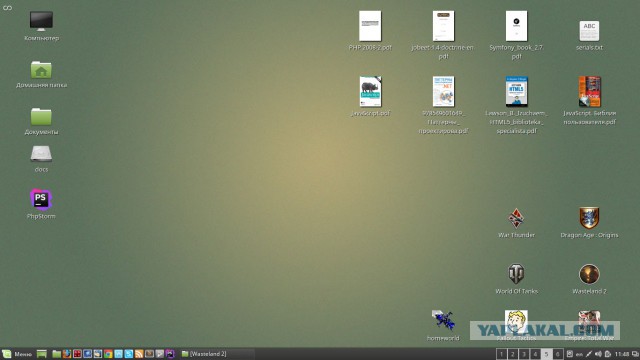
Task: Select the docs drive icon
Action: coord(41,159)
